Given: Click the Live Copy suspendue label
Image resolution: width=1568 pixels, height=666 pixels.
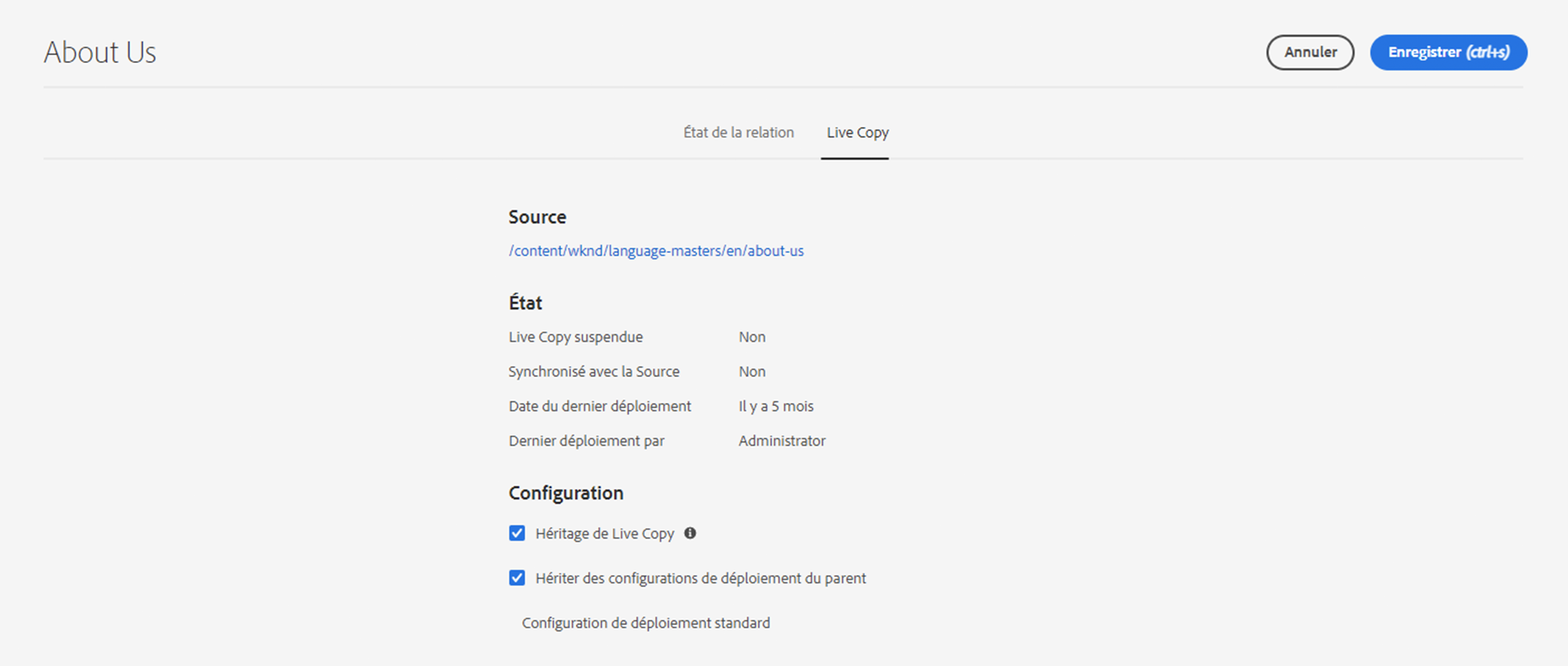Looking at the screenshot, I should [x=575, y=337].
